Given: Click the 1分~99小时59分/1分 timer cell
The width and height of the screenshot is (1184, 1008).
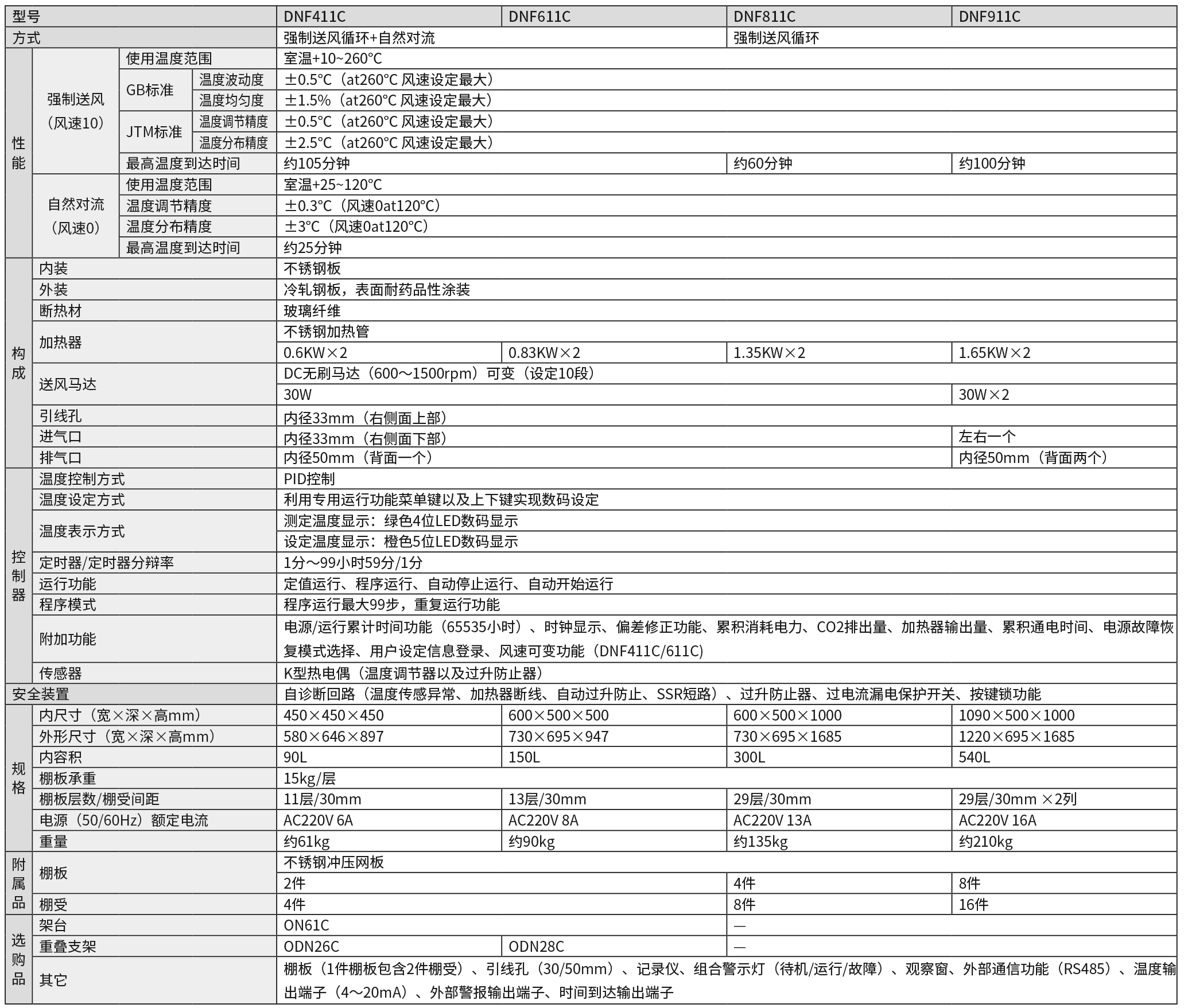Looking at the screenshot, I should tap(727, 563).
